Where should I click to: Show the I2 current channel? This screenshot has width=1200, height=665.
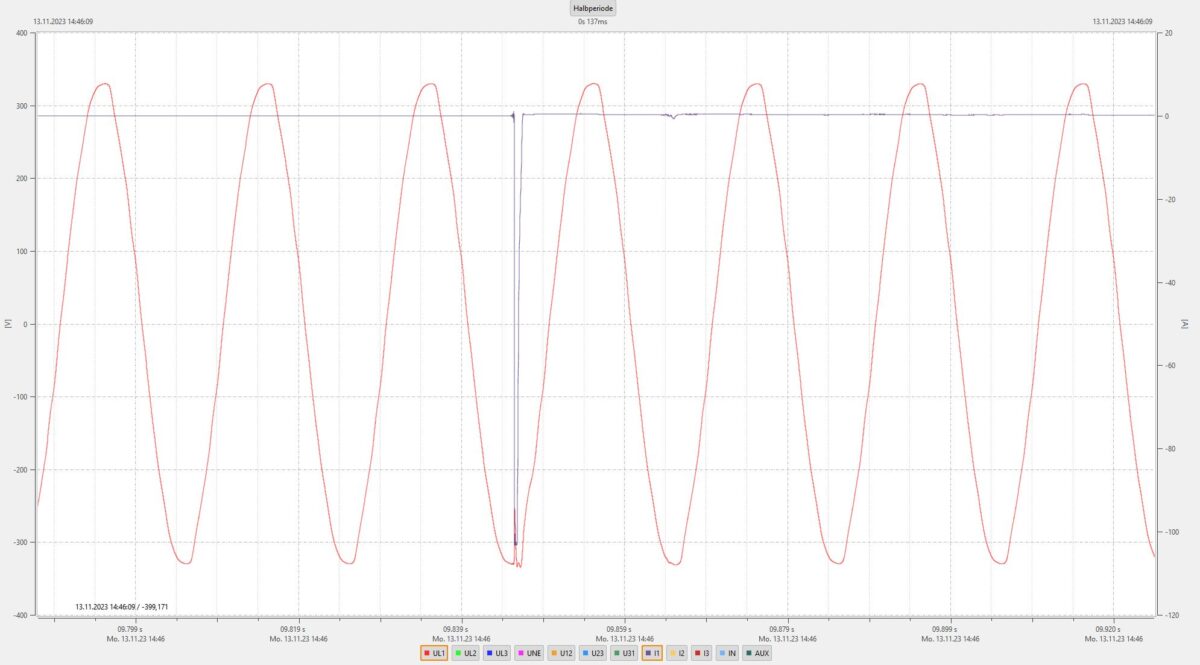(x=677, y=653)
